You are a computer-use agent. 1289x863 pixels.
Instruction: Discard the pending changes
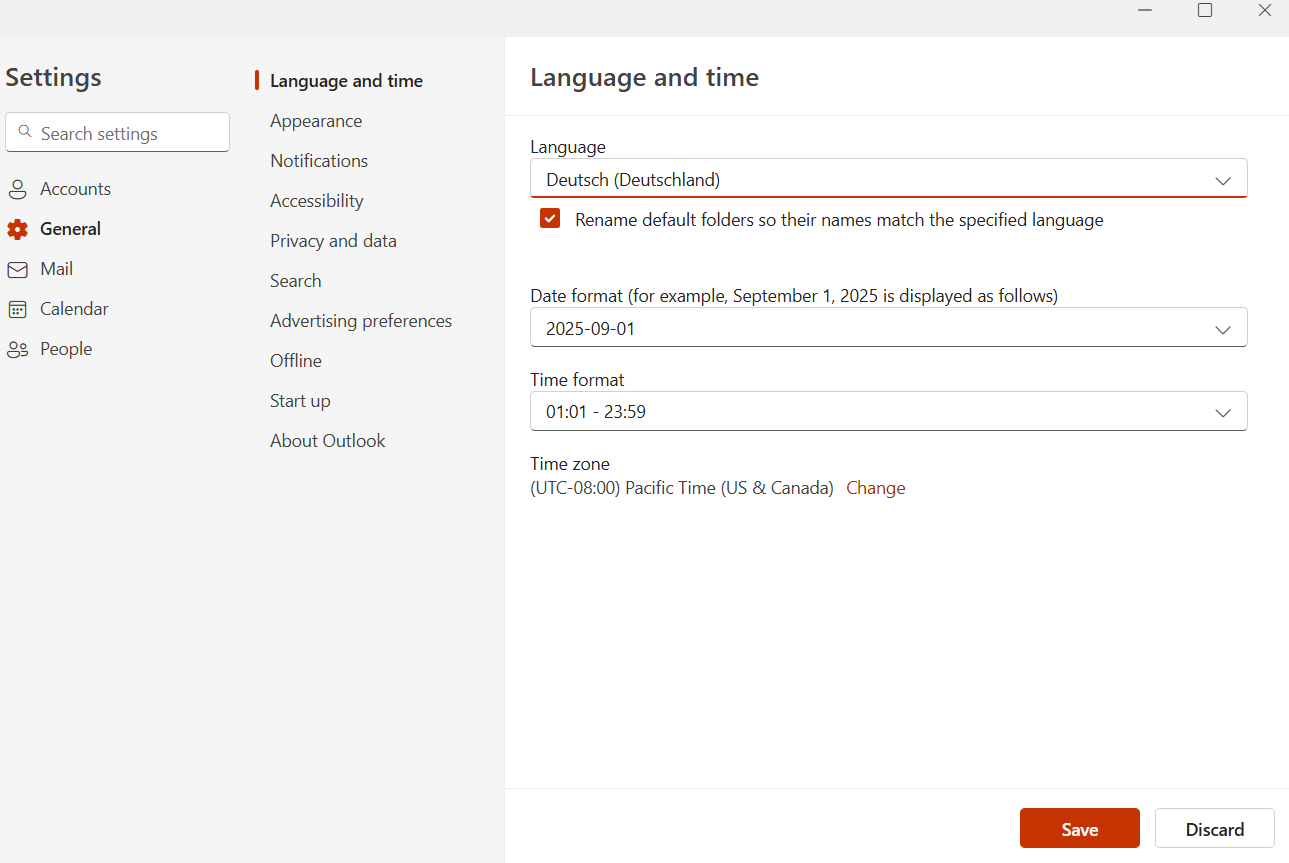pos(1214,829)
